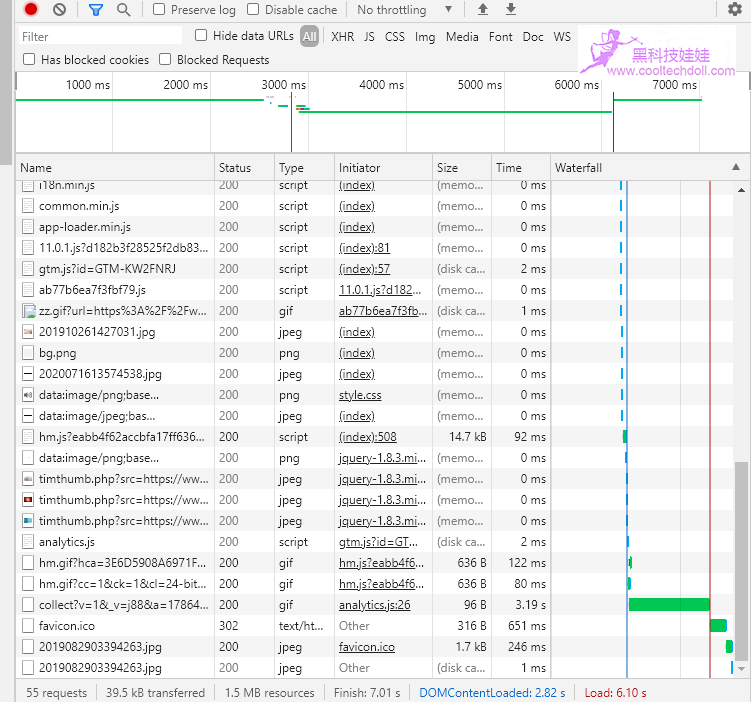Follow the style.css initiator link
Image resolution: width=751 pixels, height=702 pixels.
[x=360, y=395]
